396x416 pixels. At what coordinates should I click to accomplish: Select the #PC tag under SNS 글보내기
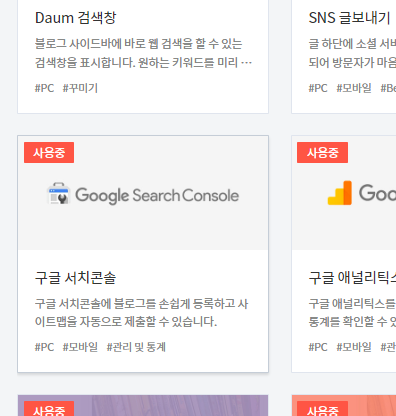(x=318, y=88)
